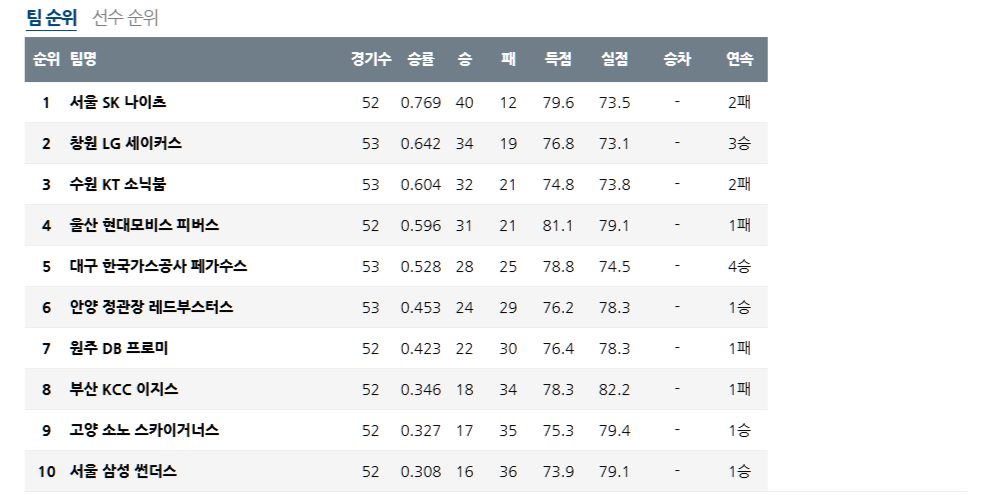Click the 부산 KCC 이지스 team name
The height and width of the screenshot is (495, 1001).
pyautogui.click(x=124, y=389)
